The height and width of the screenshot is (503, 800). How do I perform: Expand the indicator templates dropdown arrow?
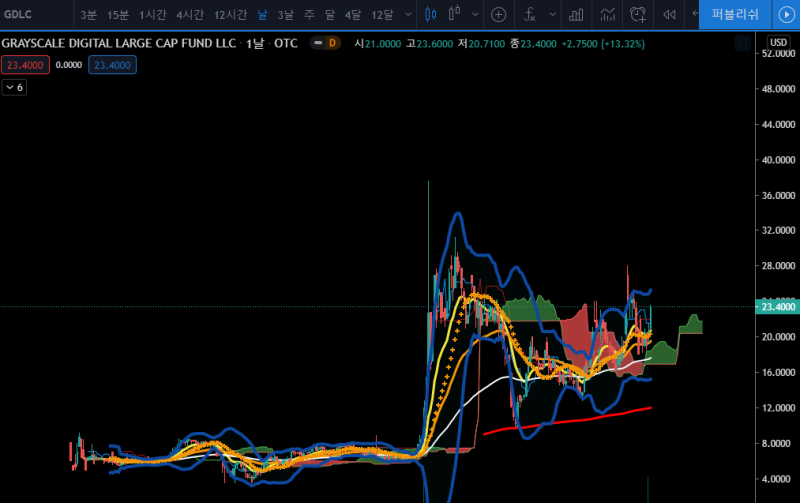(x=553, y=15)
